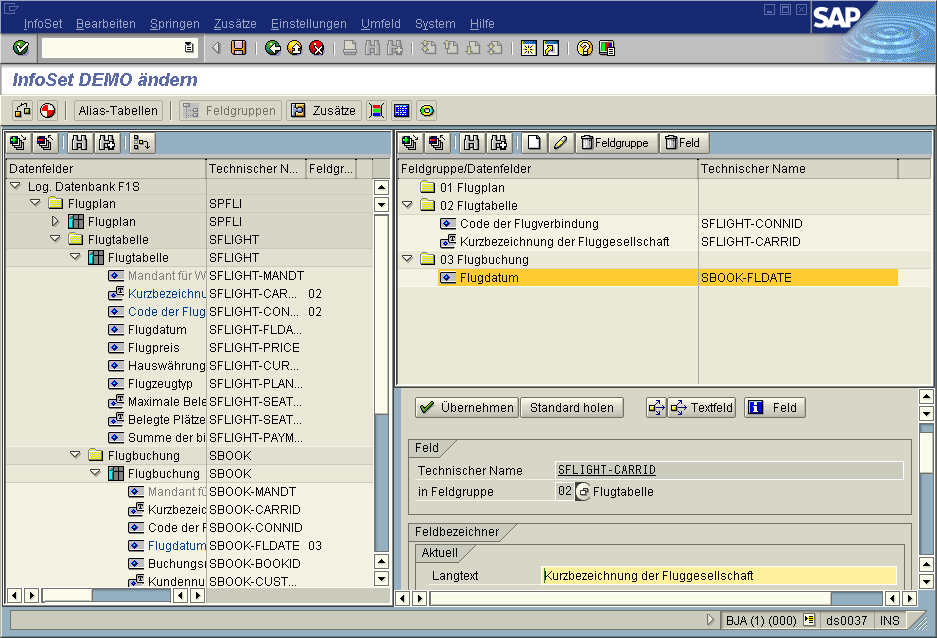Open the Help question mark icon
The height and width of the screenshot is (638, 937).
click(x=585, y=48)
